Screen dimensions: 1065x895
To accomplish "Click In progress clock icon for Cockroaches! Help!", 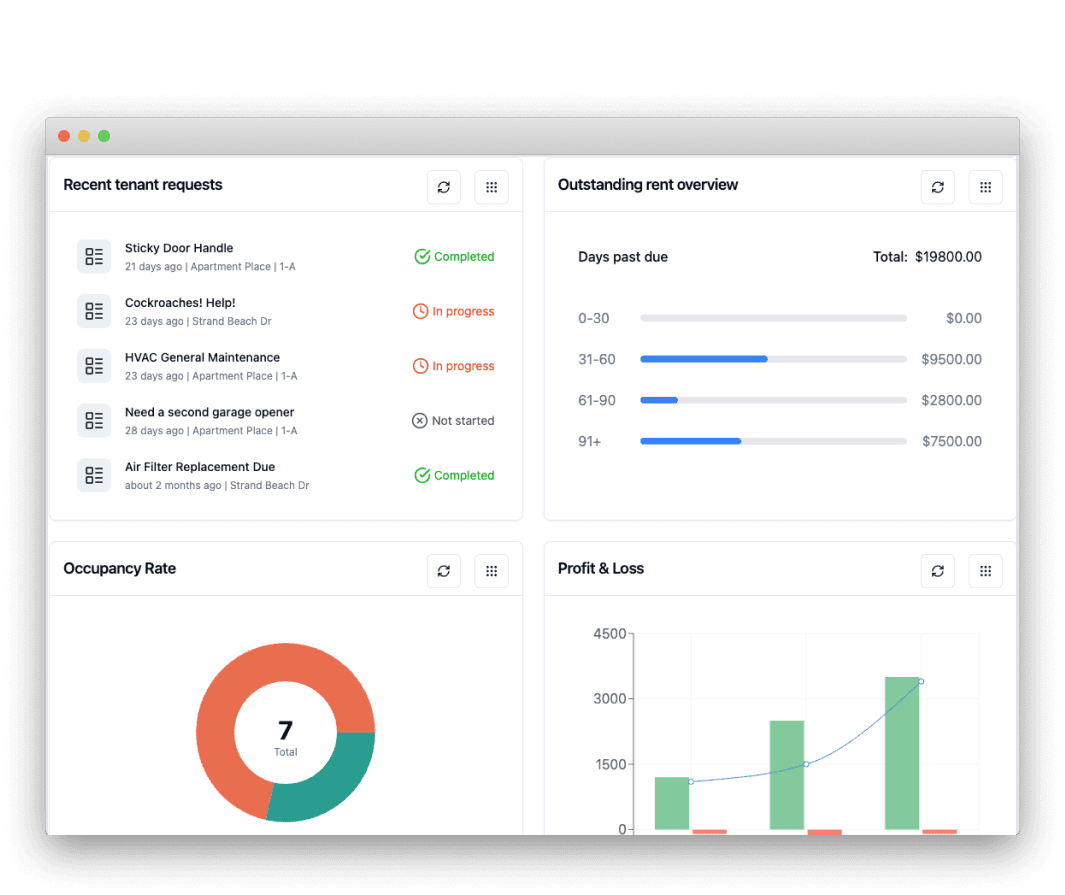I will pyautogui.click(x=420, y=311).
